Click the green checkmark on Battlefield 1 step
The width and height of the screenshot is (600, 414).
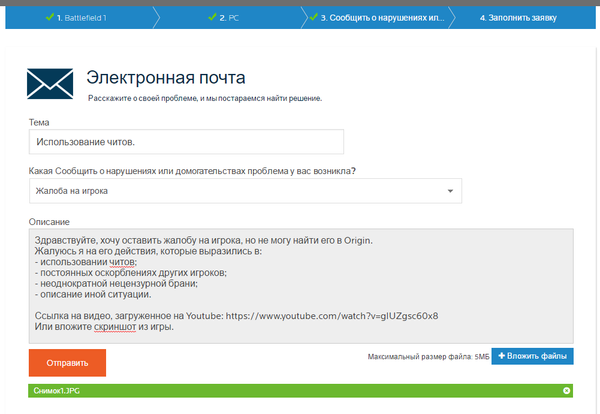coord(48,17)
